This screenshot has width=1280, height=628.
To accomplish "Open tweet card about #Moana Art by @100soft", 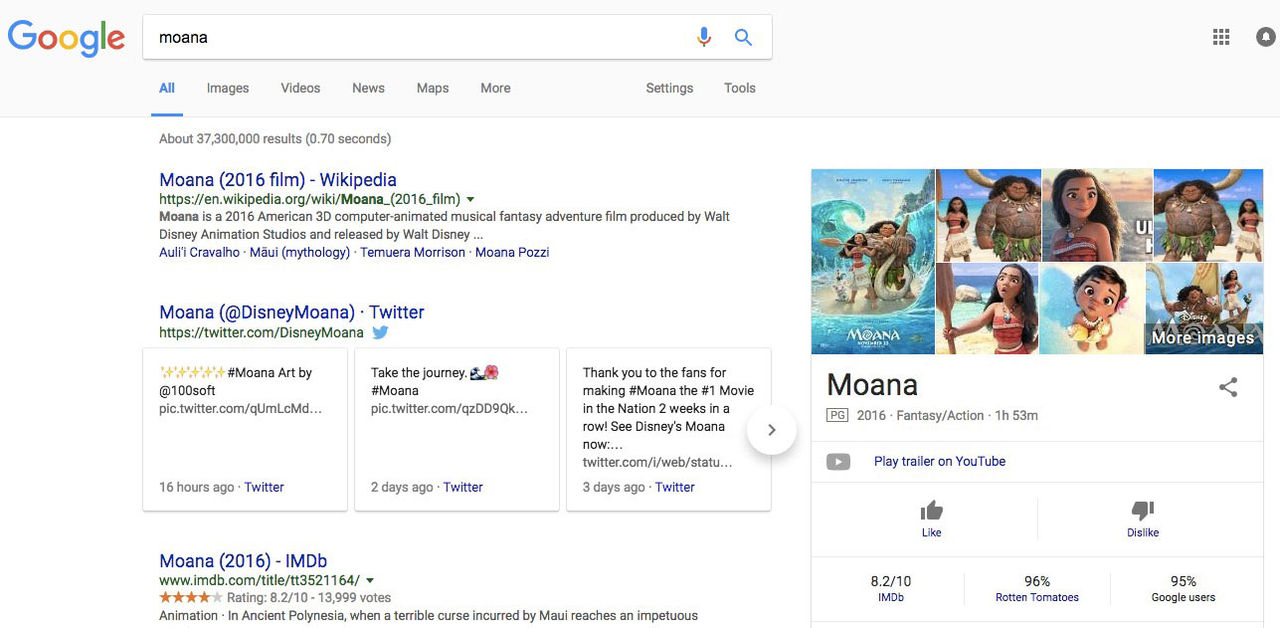I will click(x=245, y=430).
